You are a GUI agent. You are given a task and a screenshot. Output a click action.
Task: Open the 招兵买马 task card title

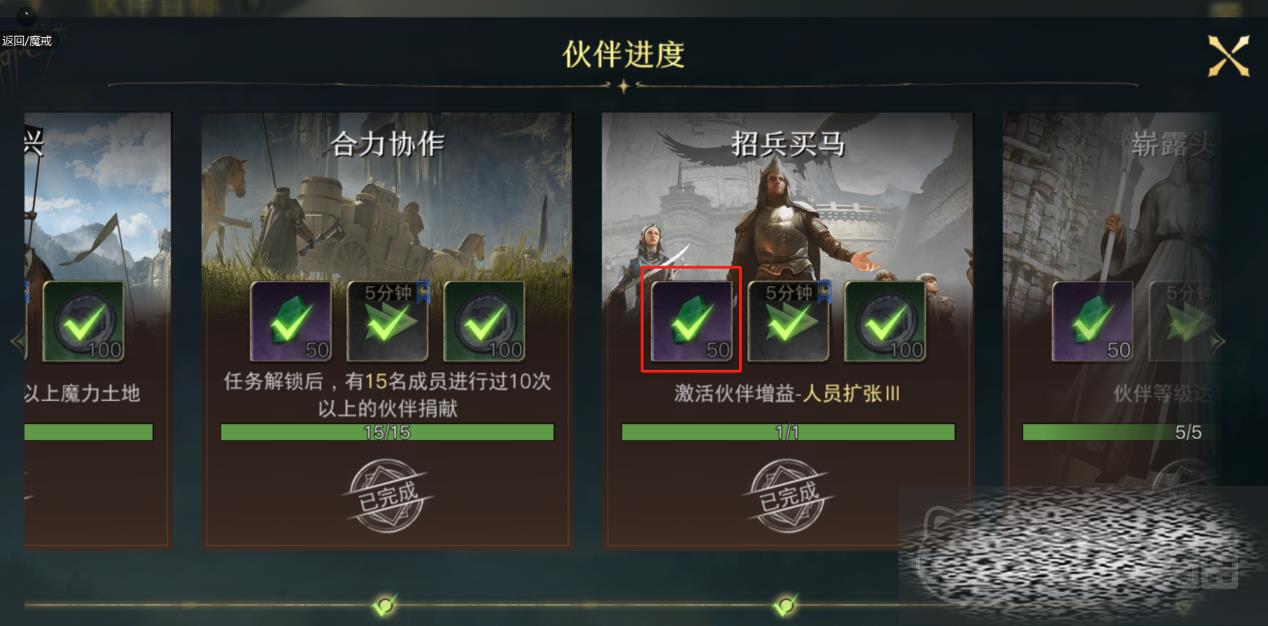coord(788,145)
